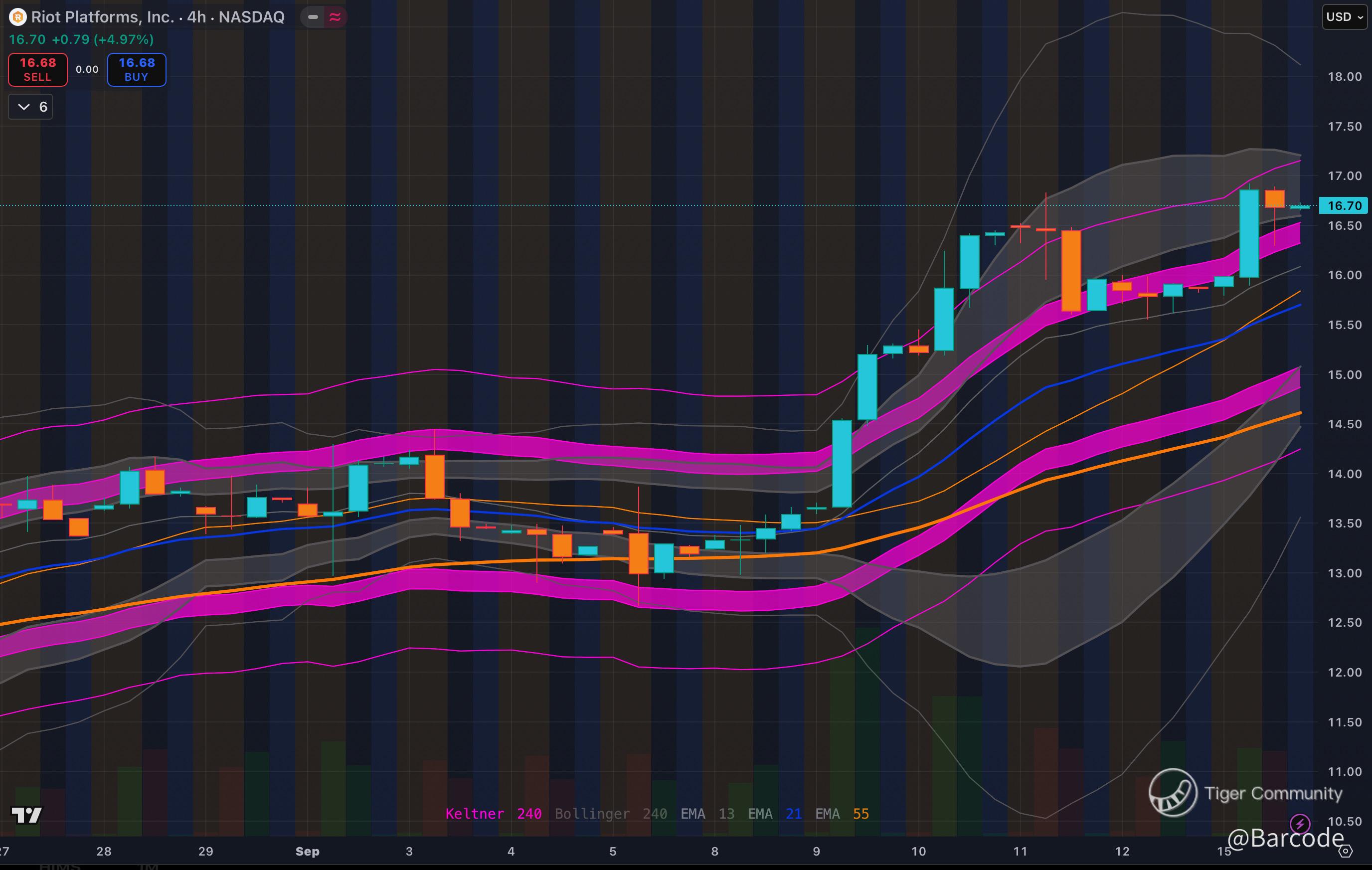Click the pink wave indicator icon

tap(335, 17)
